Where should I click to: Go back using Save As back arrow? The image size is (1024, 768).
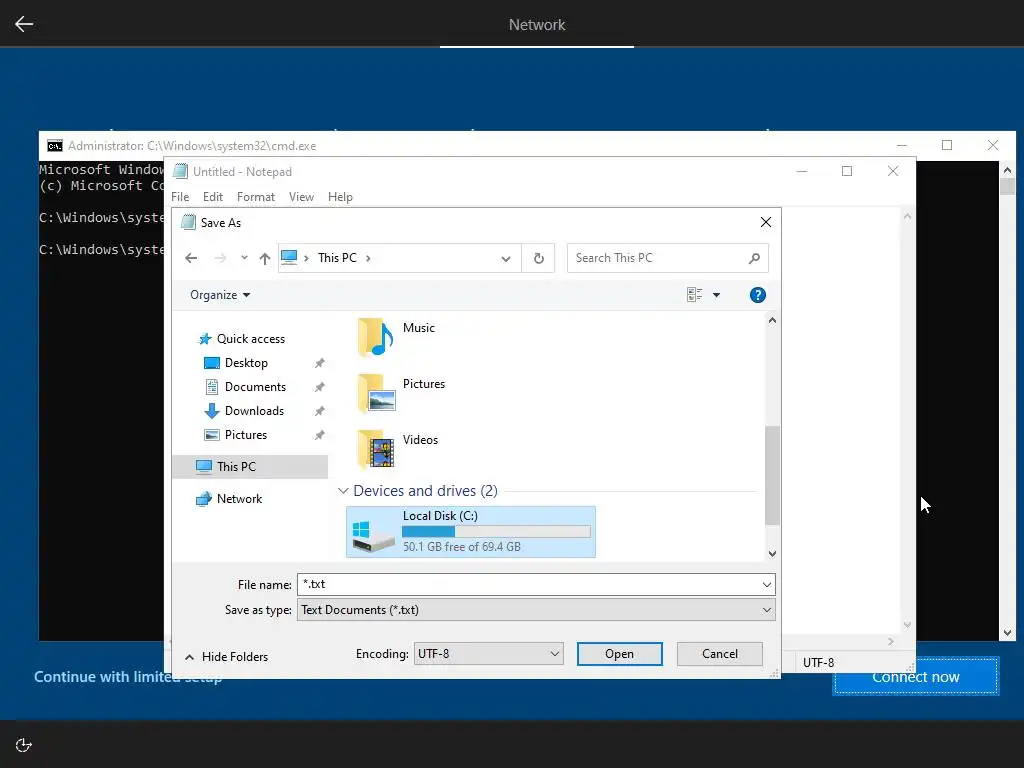[x=191, y=258]
